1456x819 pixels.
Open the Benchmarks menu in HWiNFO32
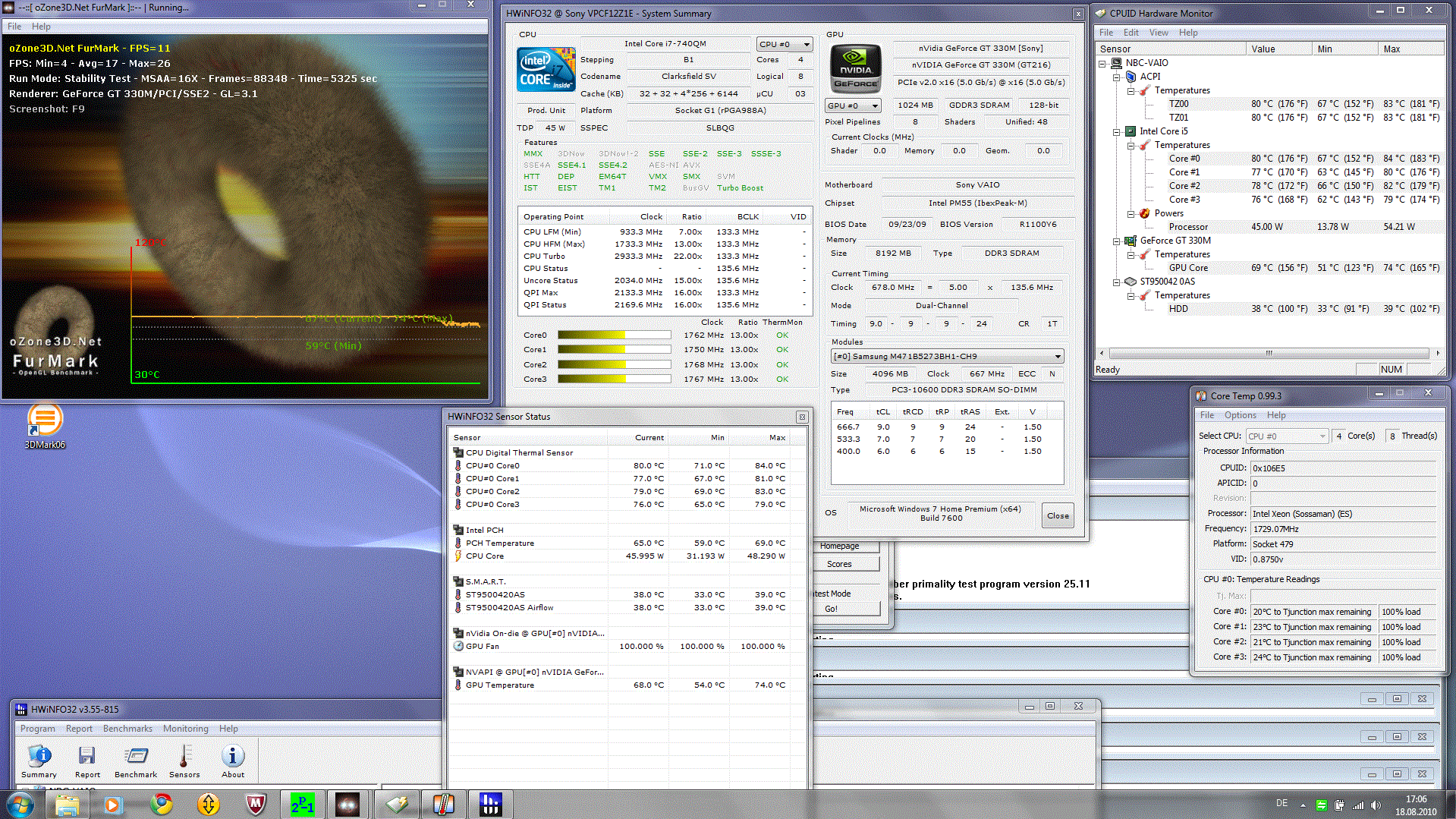click(x=127, y=729)
